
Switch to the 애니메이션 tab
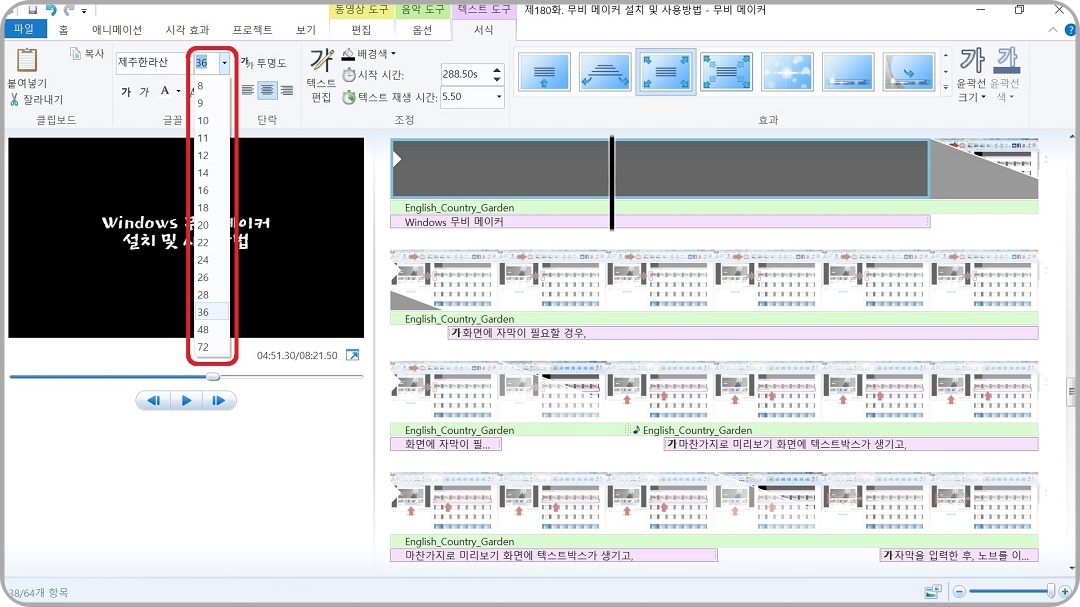[116, 30]
